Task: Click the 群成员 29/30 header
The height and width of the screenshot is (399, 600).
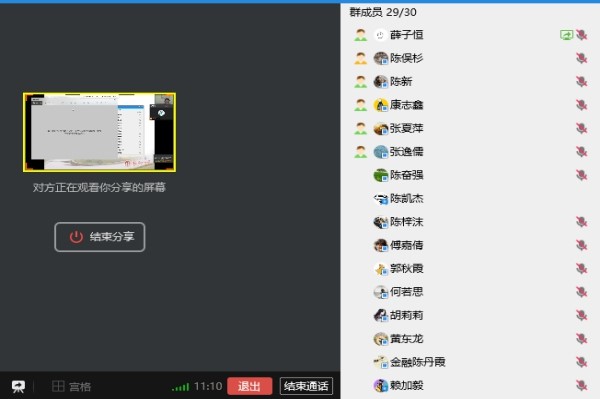Action: tap(383, 12)
